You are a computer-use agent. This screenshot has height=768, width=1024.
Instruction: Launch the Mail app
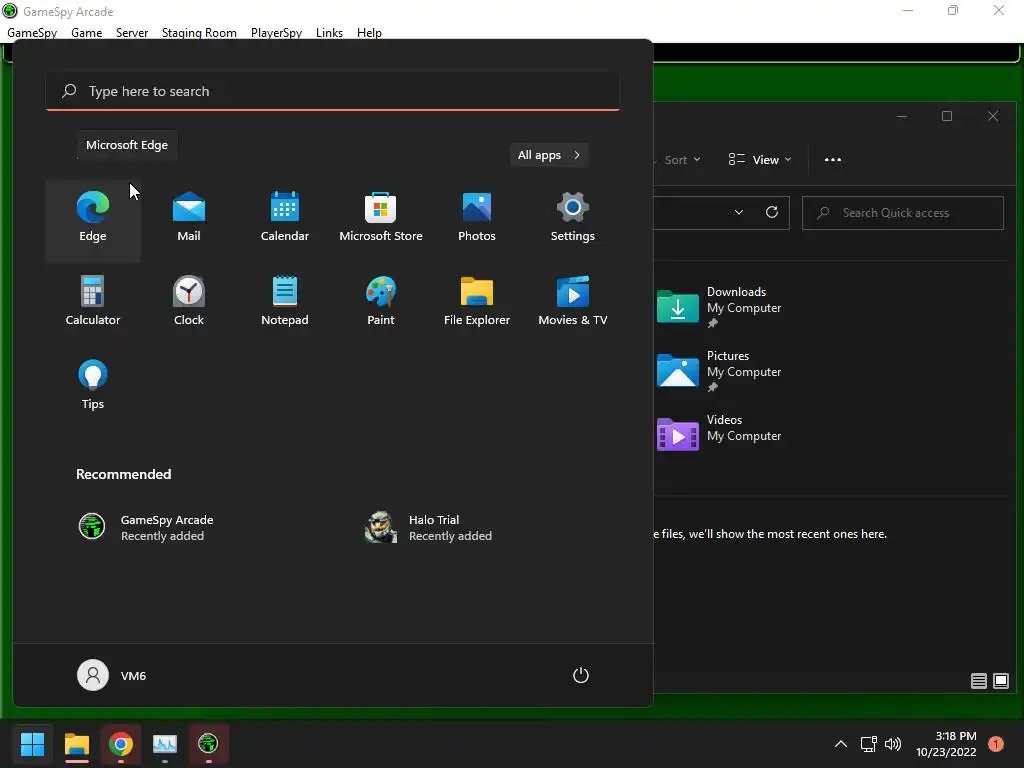tap(189, 219)
